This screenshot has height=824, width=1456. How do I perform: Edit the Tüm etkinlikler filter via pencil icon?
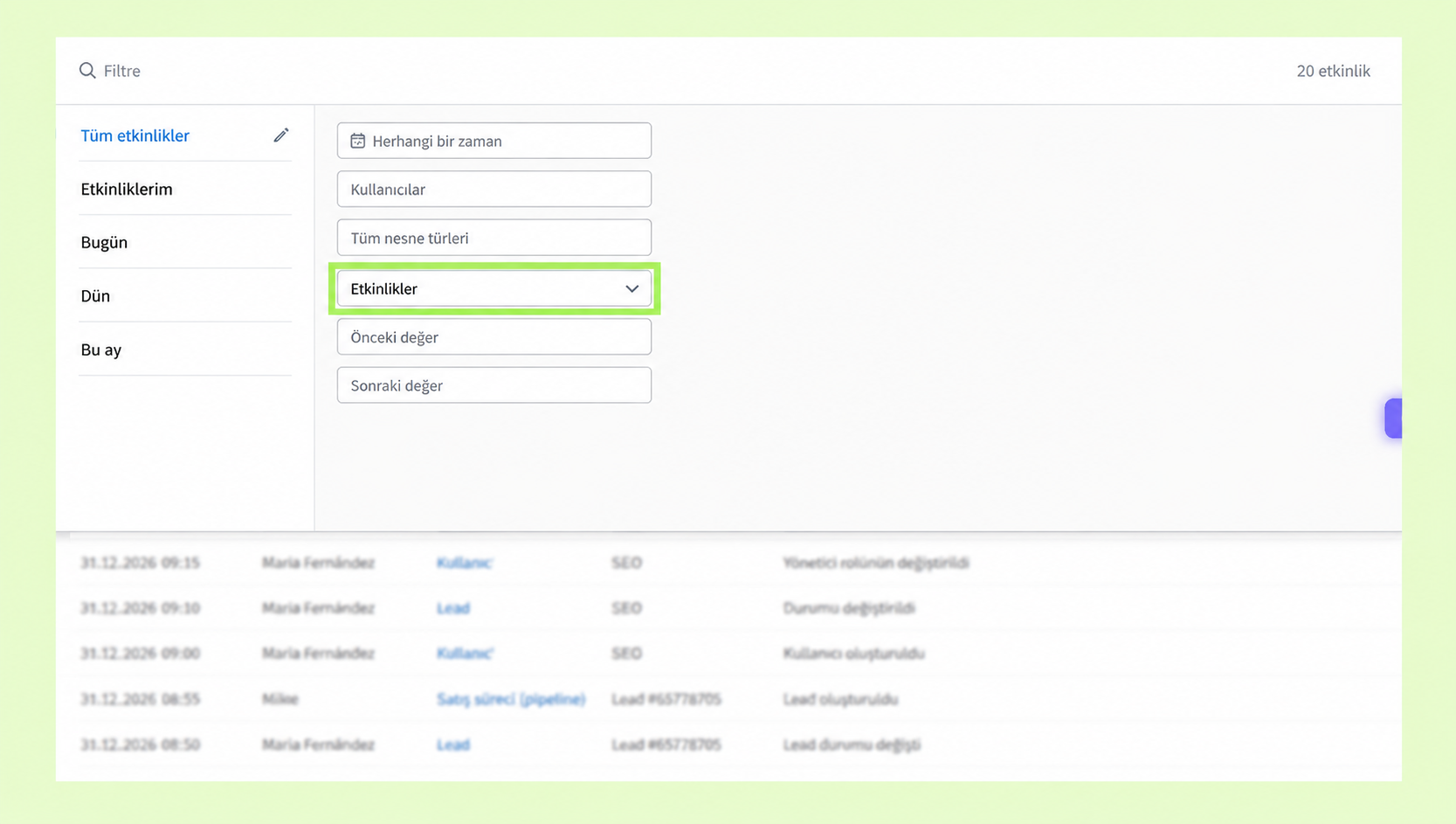[280, 135]
